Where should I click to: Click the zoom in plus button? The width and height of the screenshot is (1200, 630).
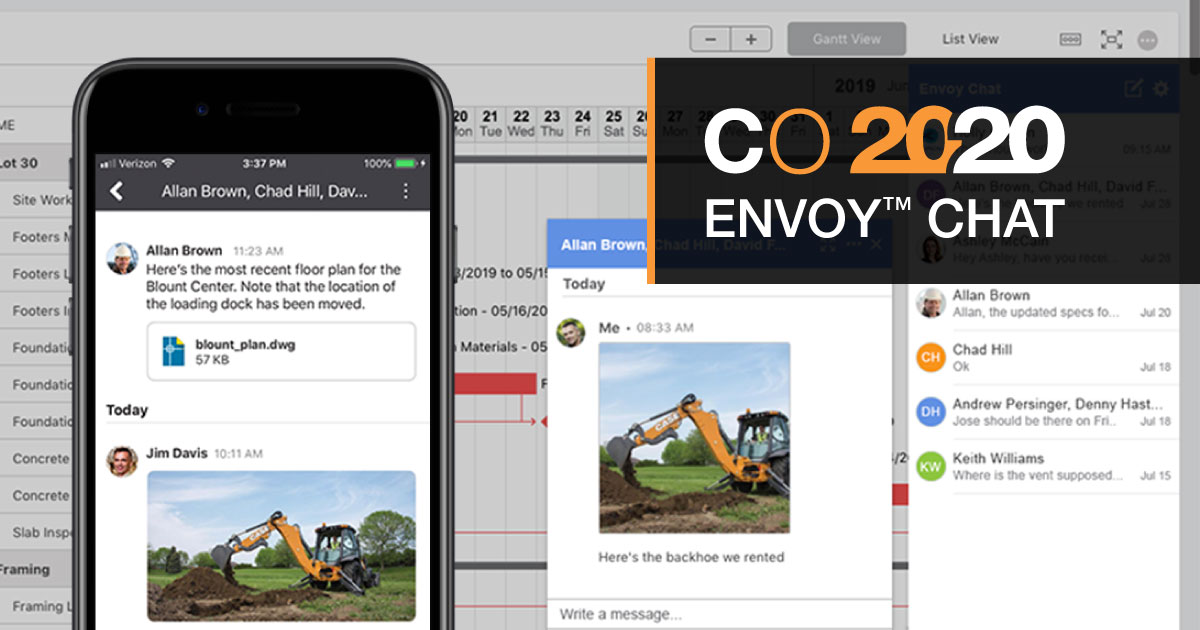(x=750, y=39)
